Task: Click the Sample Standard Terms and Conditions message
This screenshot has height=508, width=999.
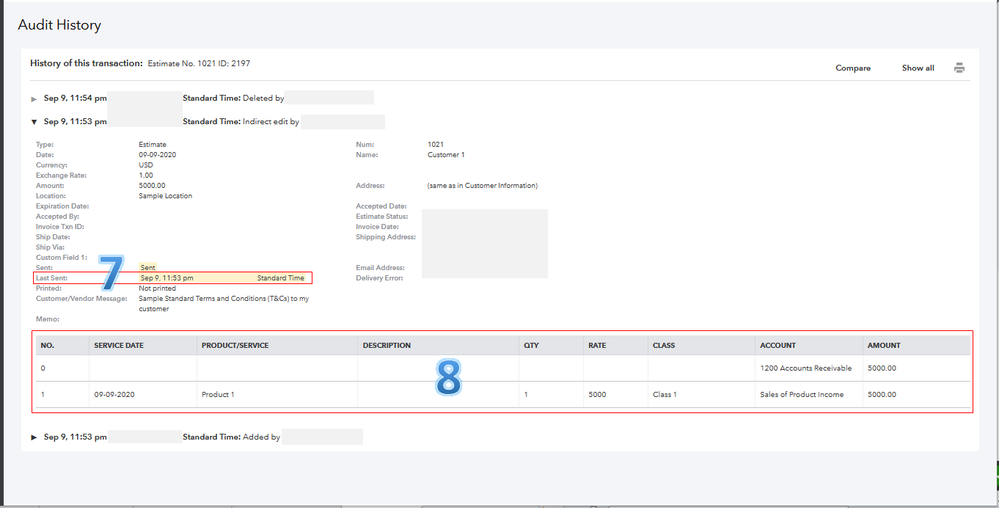Action: [224, 304]
